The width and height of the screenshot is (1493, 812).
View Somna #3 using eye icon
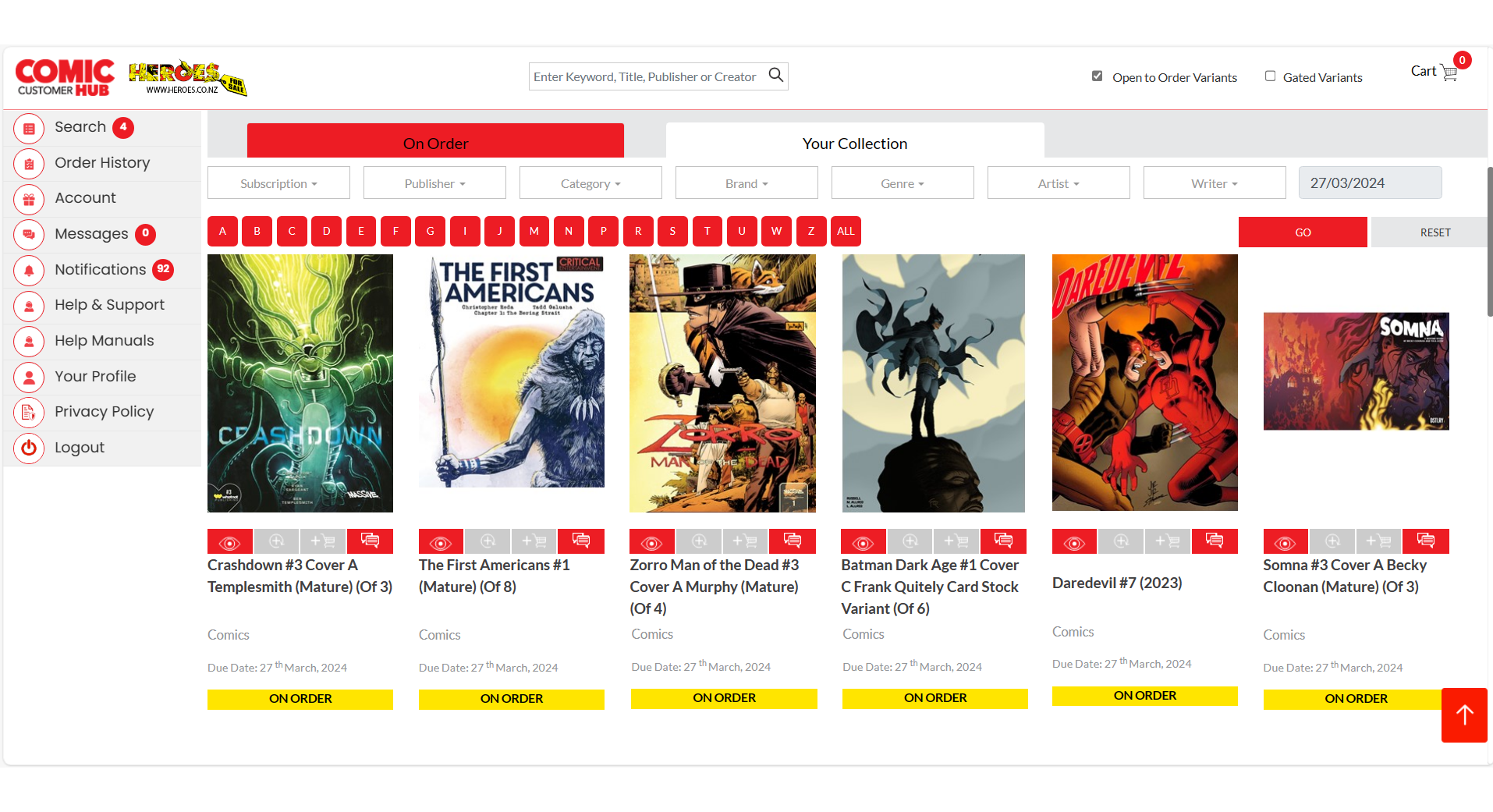pos(1286,541)
